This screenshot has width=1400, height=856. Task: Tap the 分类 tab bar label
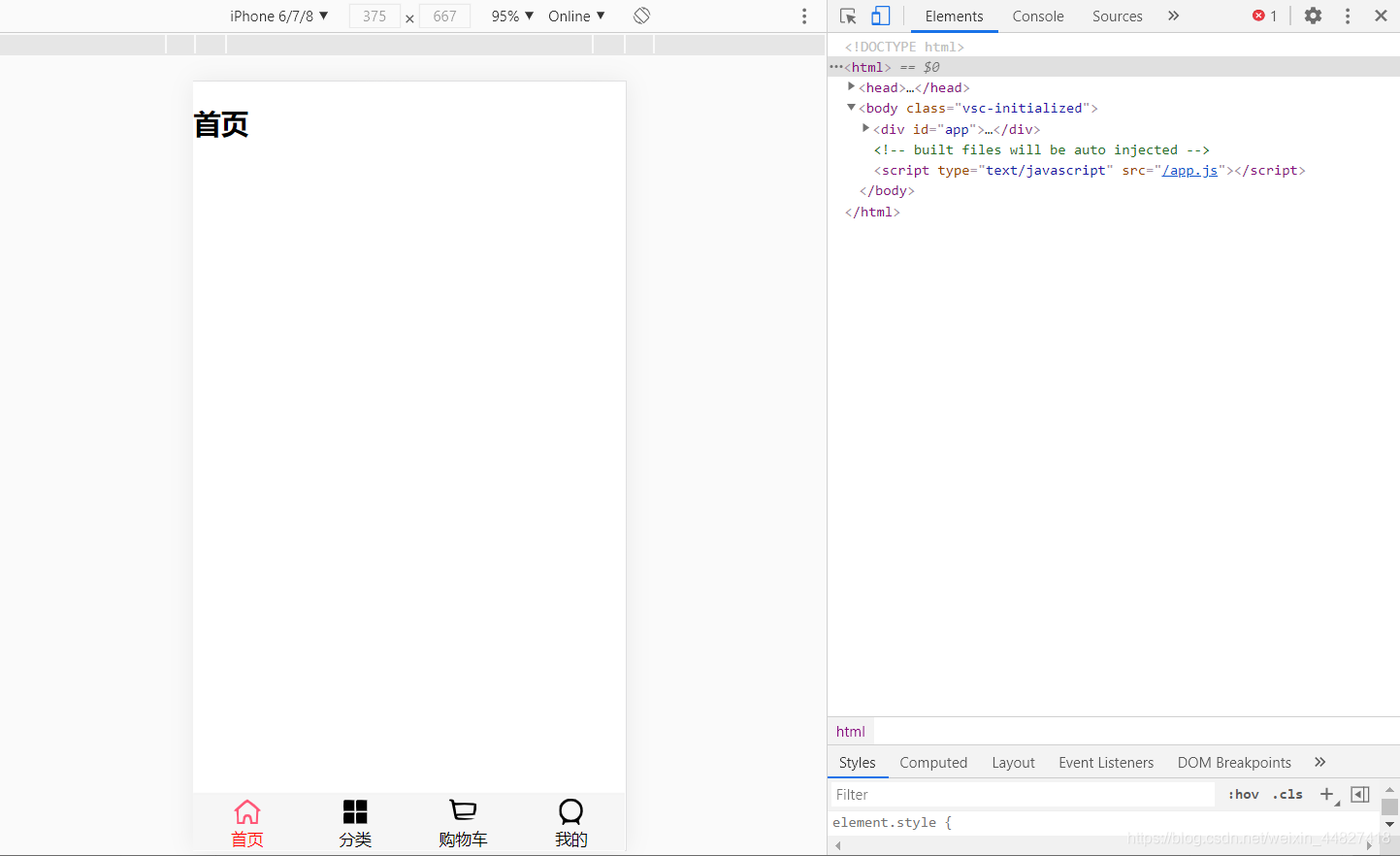click(x=355, y=840)
